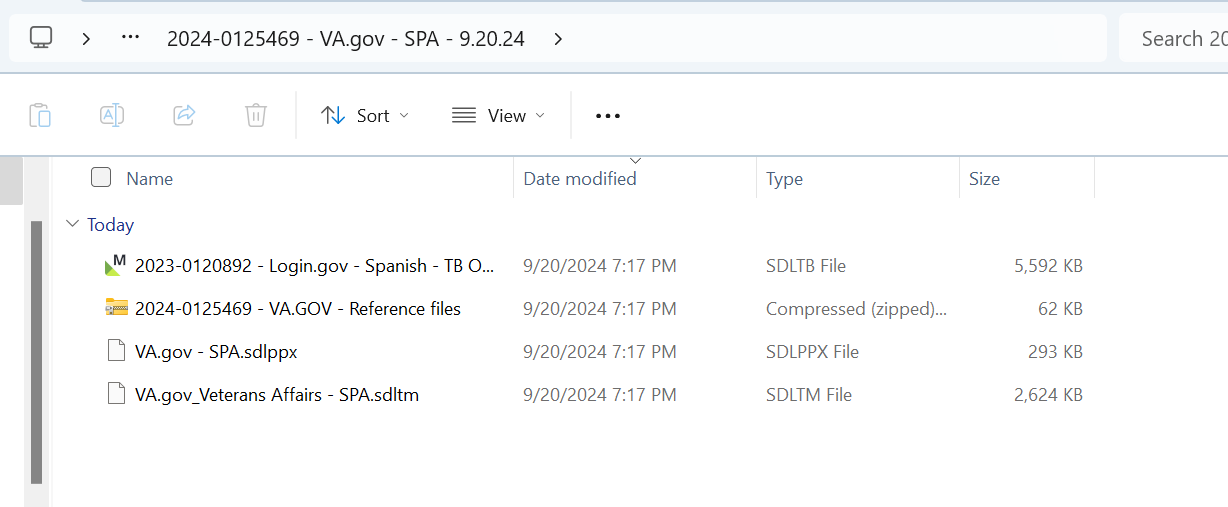The image size is (1228, 507).
Task: Sort by the Name column header
Action: click(150, 179)
